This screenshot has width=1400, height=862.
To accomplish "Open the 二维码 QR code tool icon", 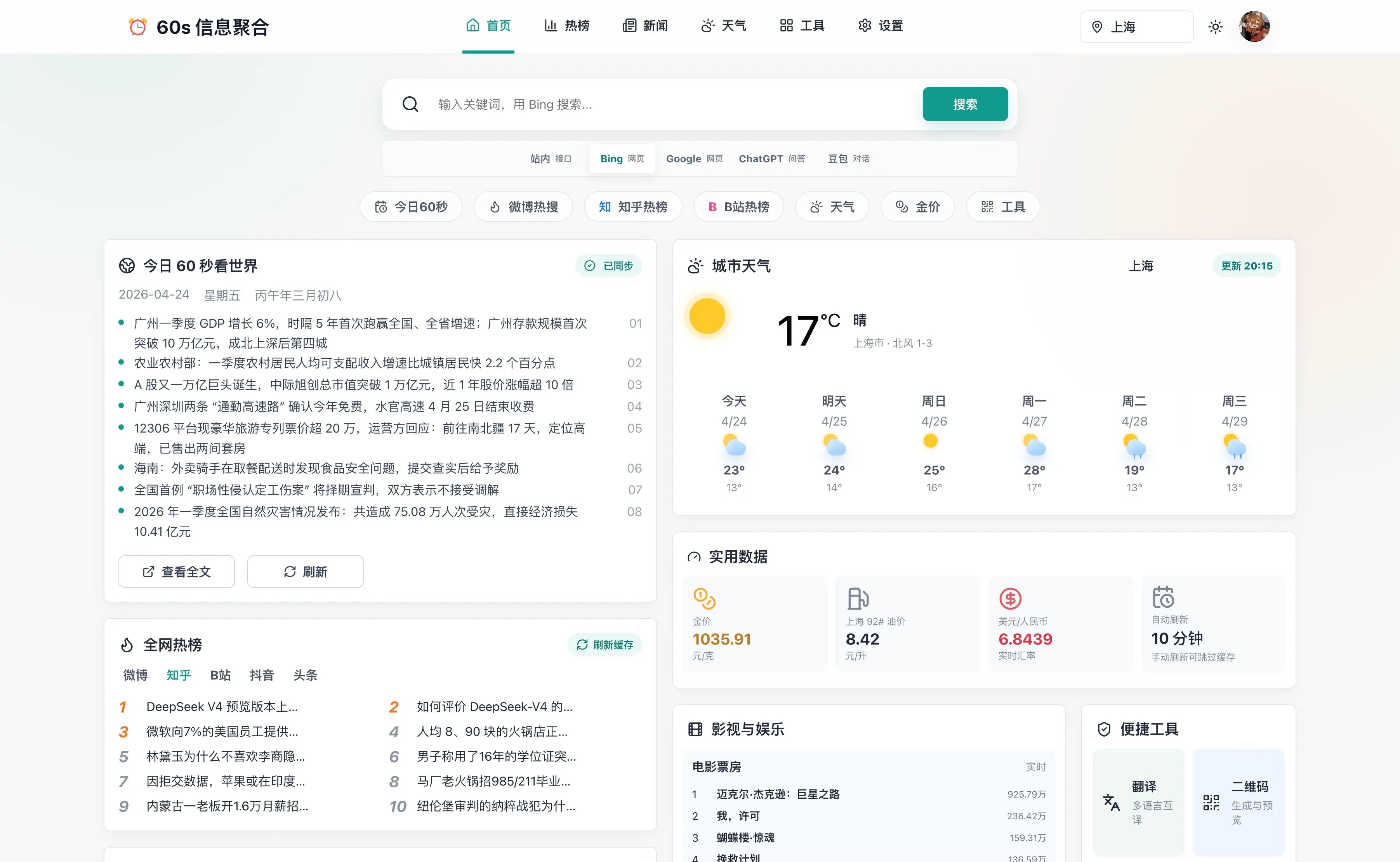I will coord(1211,803).
